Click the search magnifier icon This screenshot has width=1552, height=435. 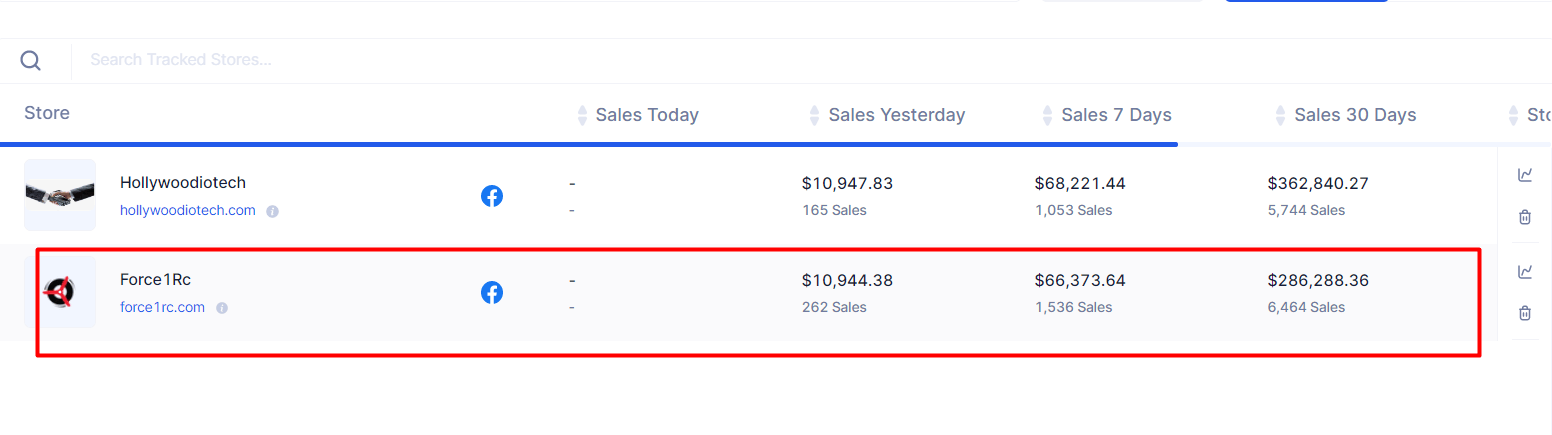pyautogui.click(x=31, y=61)
